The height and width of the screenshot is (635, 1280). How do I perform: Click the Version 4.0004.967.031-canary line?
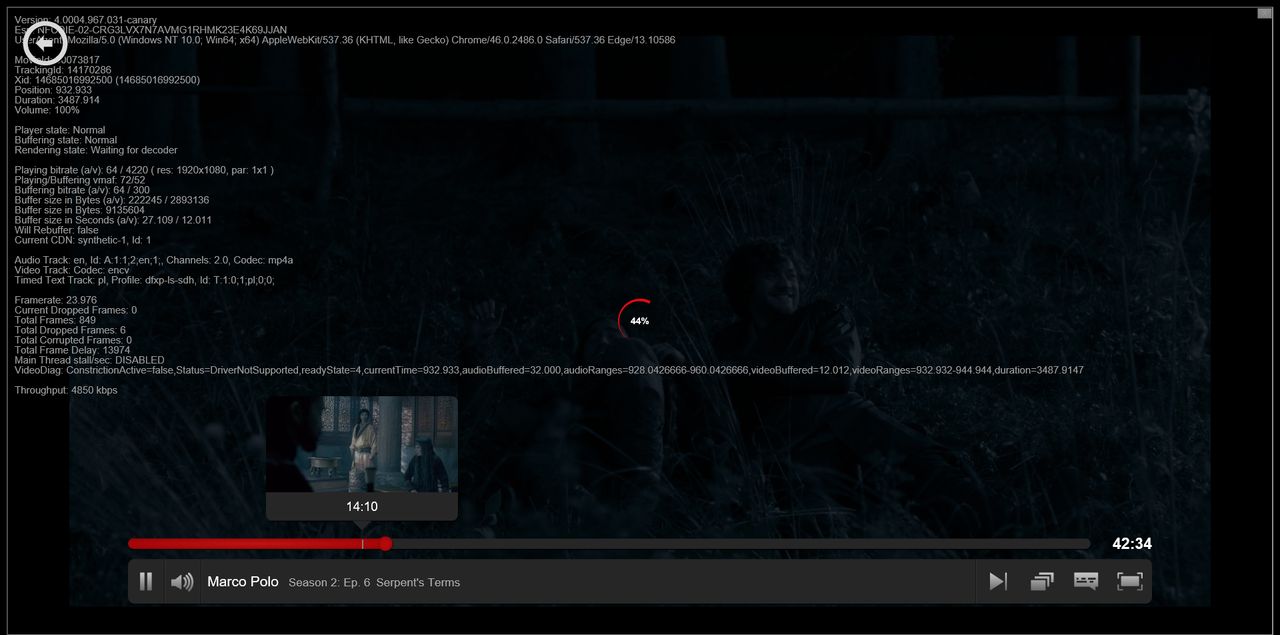coord(86,20)
